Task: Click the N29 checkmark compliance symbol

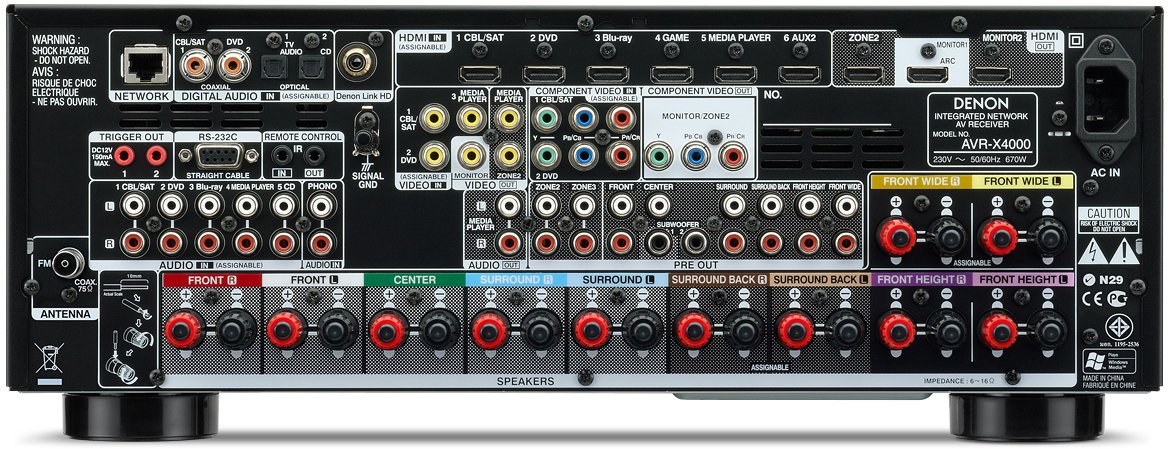Action: click(x=1102, y=281)
